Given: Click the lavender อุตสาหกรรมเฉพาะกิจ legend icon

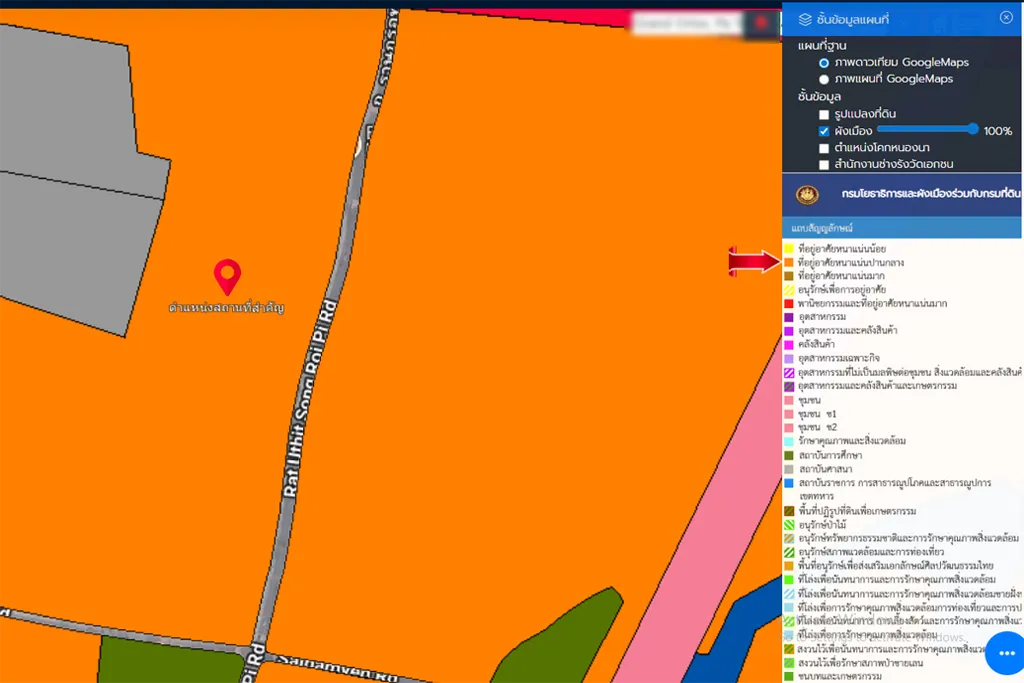Looking at the screenshot, I should point(789,358).
